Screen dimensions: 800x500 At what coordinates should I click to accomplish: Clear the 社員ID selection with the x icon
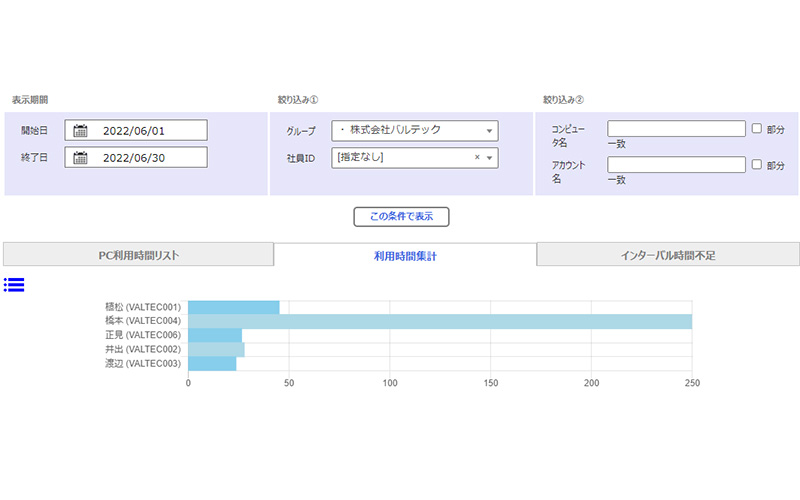click(x=477, y=157)
